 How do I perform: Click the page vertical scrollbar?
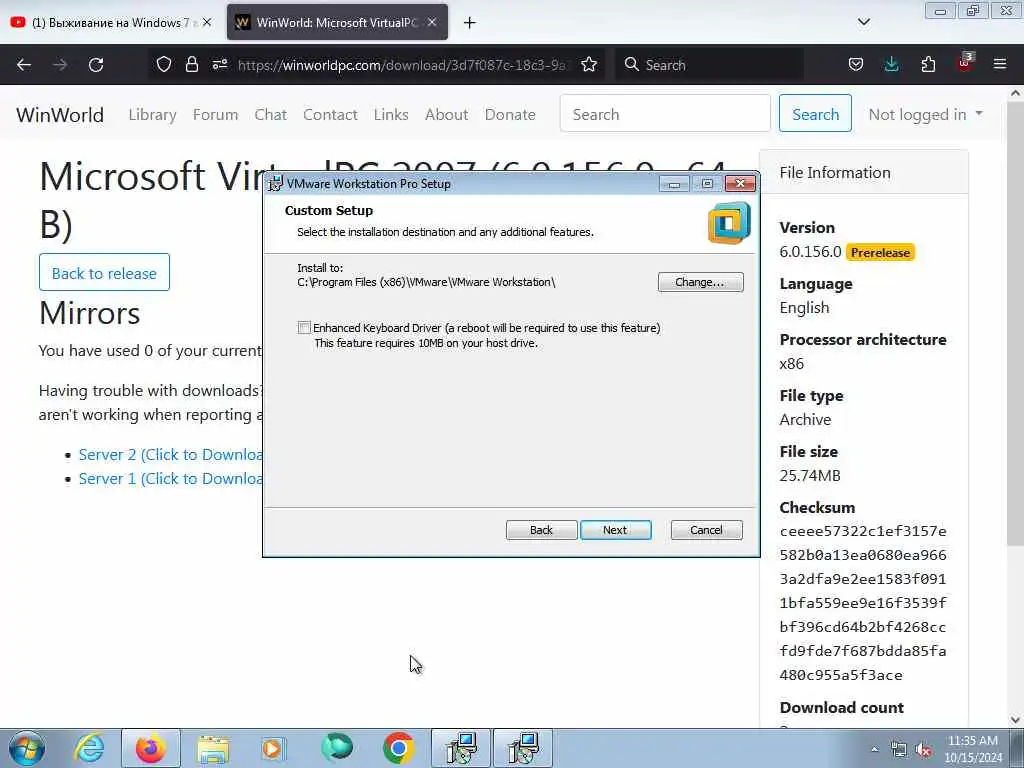pos(1016,324)
